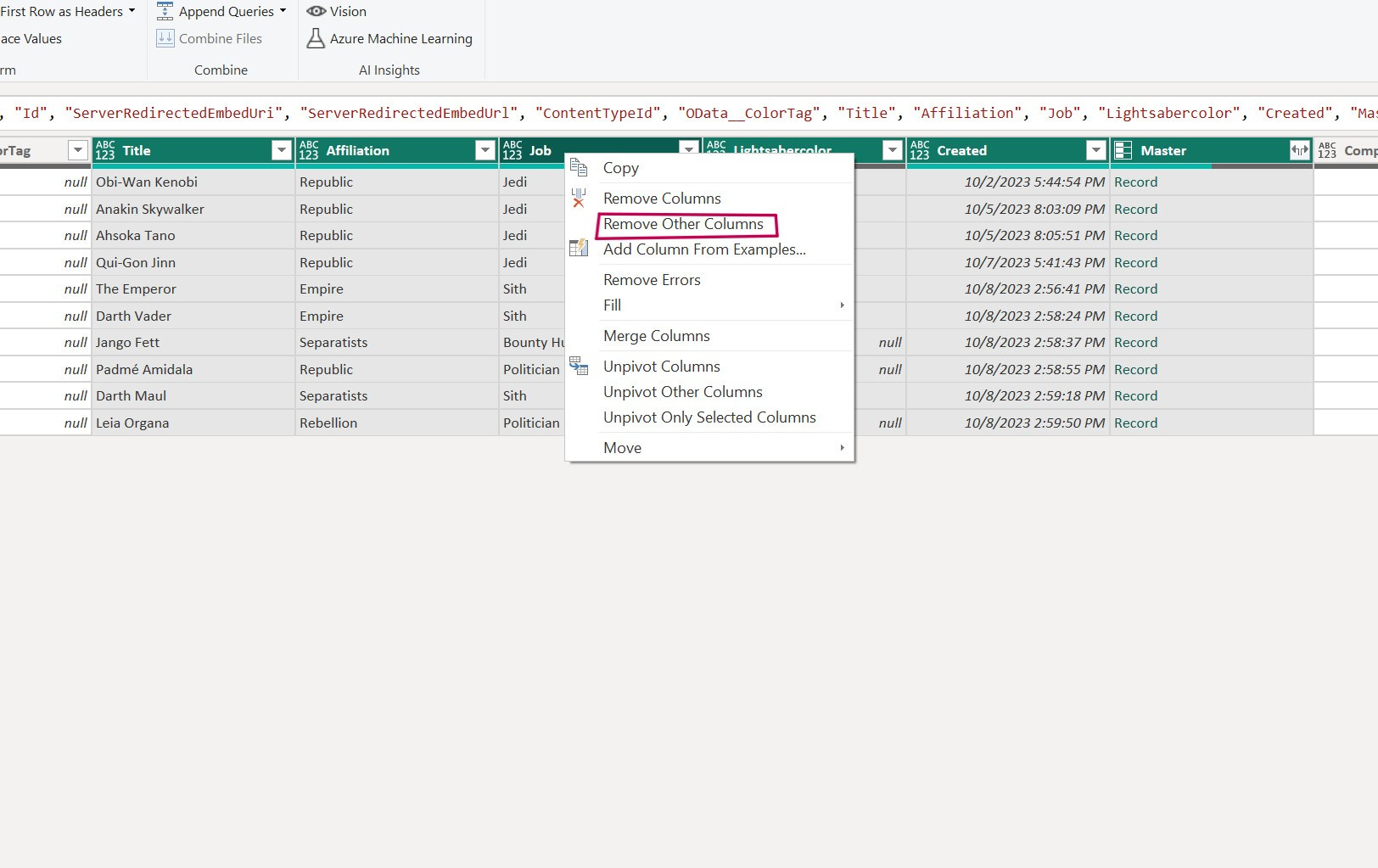Select the Separatists cell in Jango Fett row
This screenshot has height=868, width=1378.
coord(396,342)
